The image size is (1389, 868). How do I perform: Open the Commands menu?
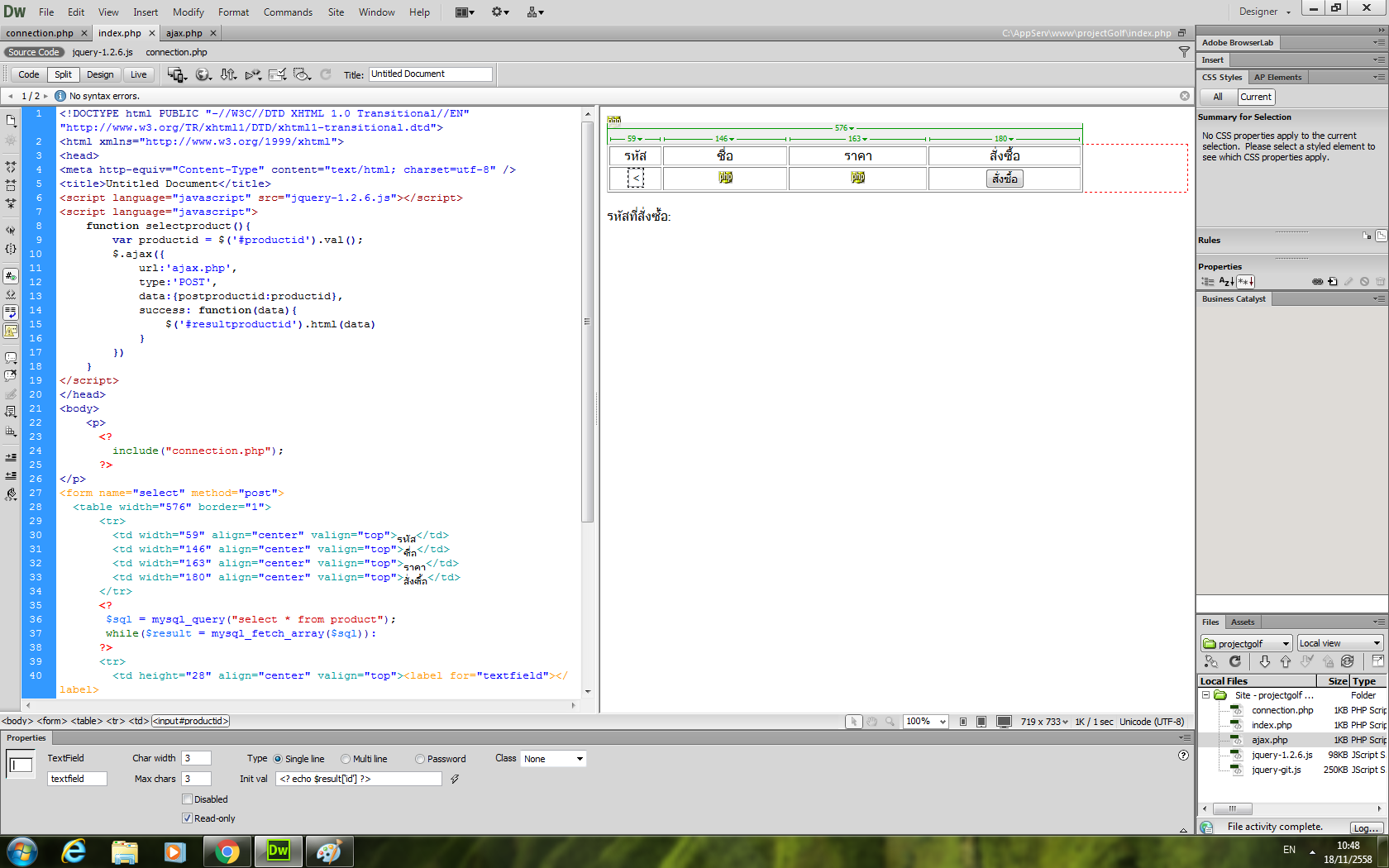[x=288, y=12]
